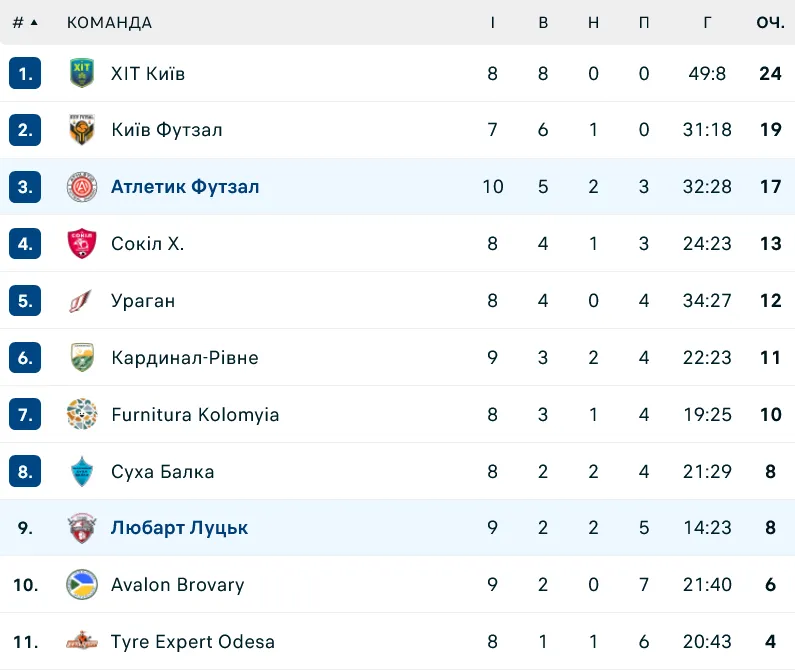This screenshot has height=671, width=795.
Task: Open the Любарт Луцьк team link
Action: click(179, 528)
